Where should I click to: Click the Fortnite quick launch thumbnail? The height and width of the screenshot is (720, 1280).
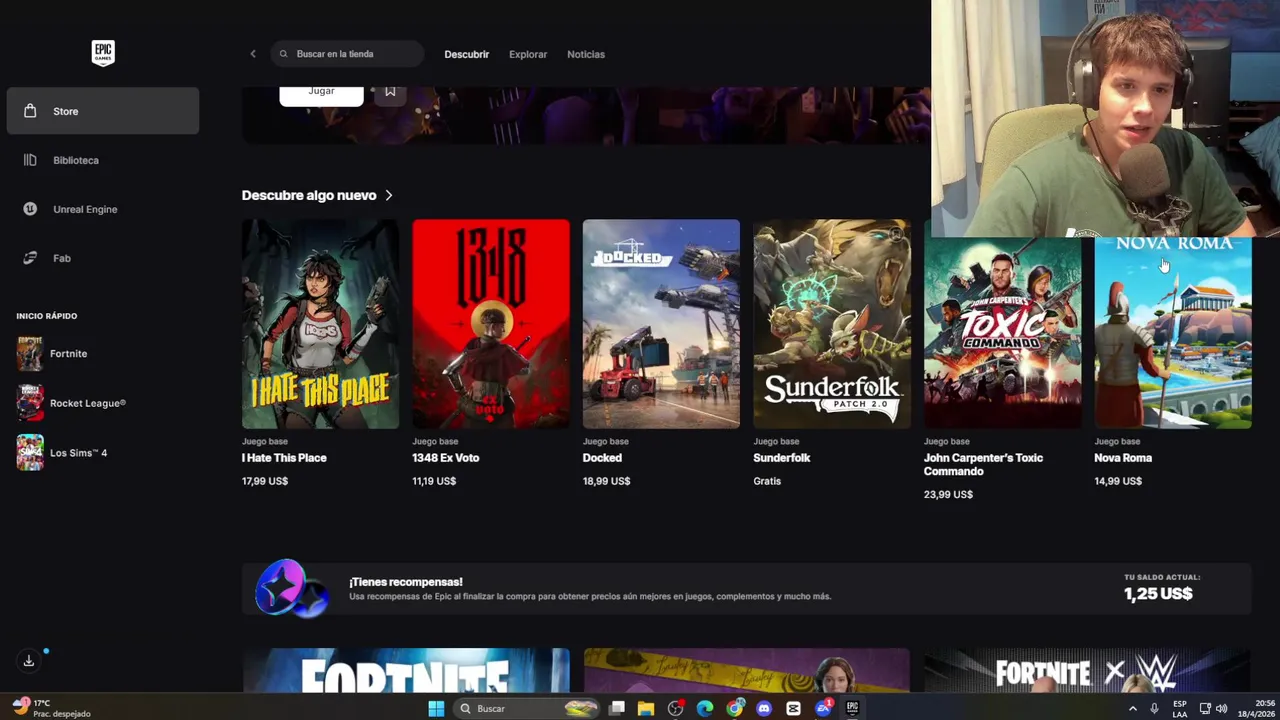coord(30,354)
